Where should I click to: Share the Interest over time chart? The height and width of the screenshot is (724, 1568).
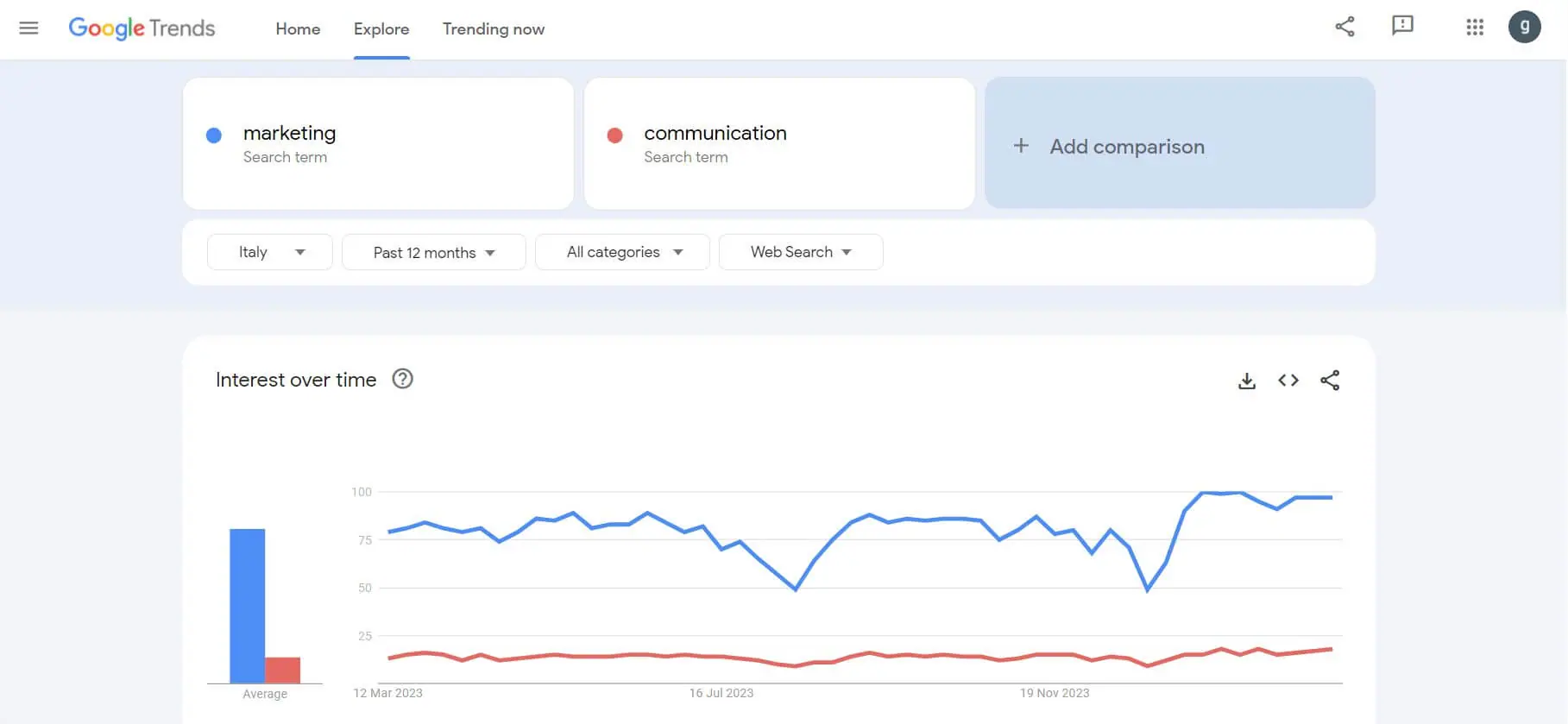point(1330,381)
